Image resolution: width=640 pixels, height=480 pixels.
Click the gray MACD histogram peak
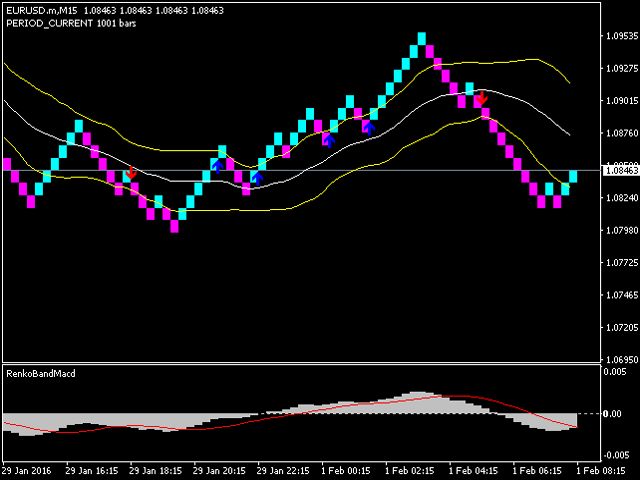click(420, 393)
